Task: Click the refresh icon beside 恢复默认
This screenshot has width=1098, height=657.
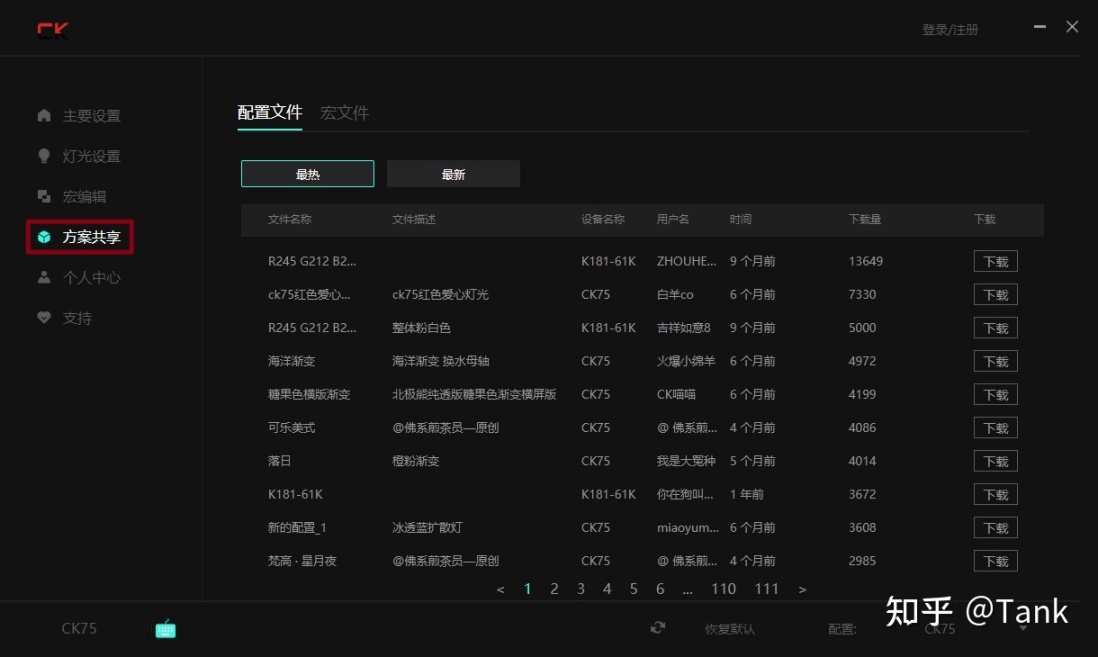Action: click(658, 628)
